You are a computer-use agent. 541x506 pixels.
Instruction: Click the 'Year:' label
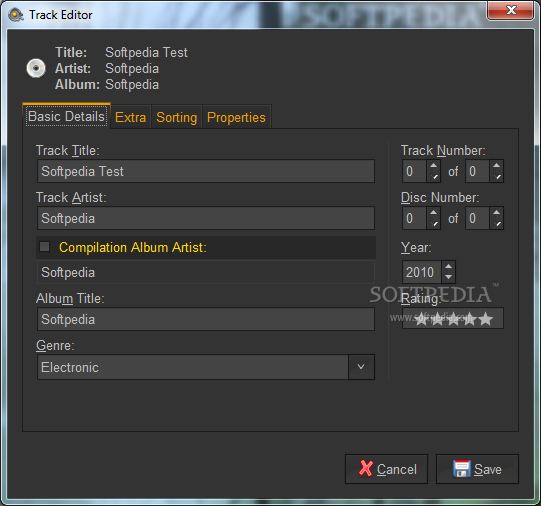tap(416, 247)
